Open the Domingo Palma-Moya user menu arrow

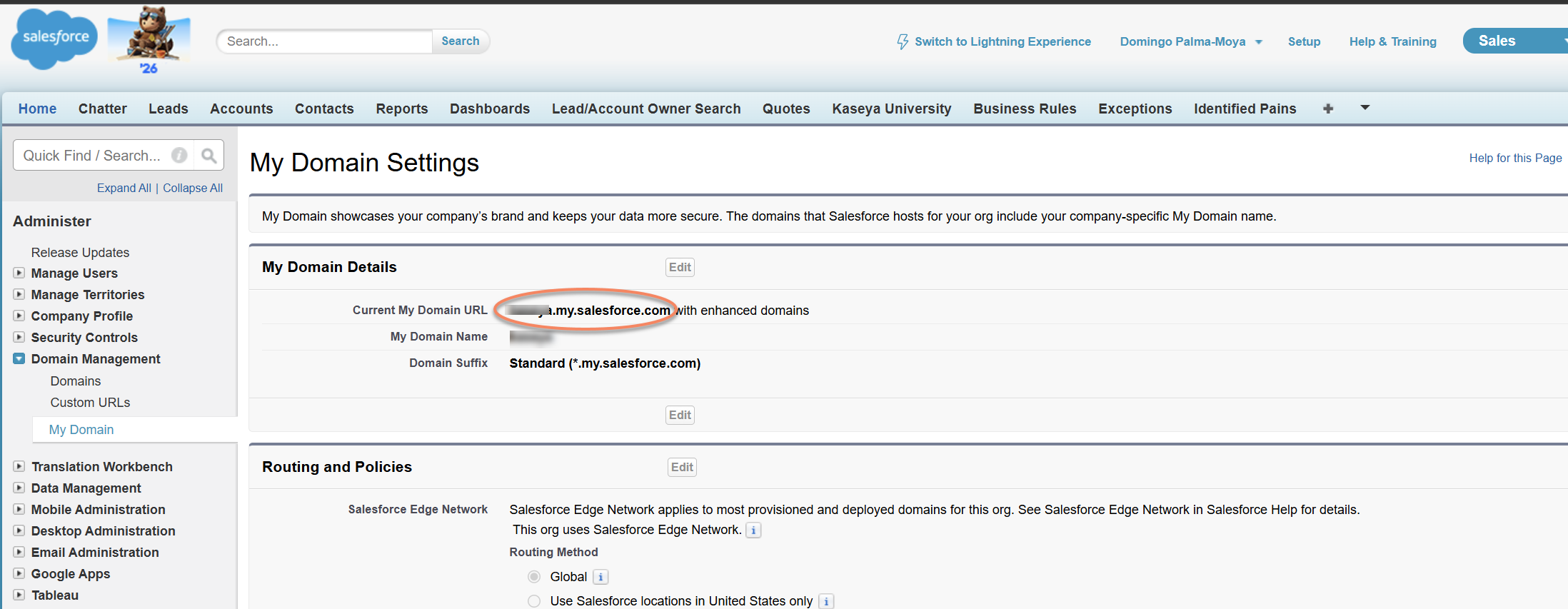pos(1259,42)
